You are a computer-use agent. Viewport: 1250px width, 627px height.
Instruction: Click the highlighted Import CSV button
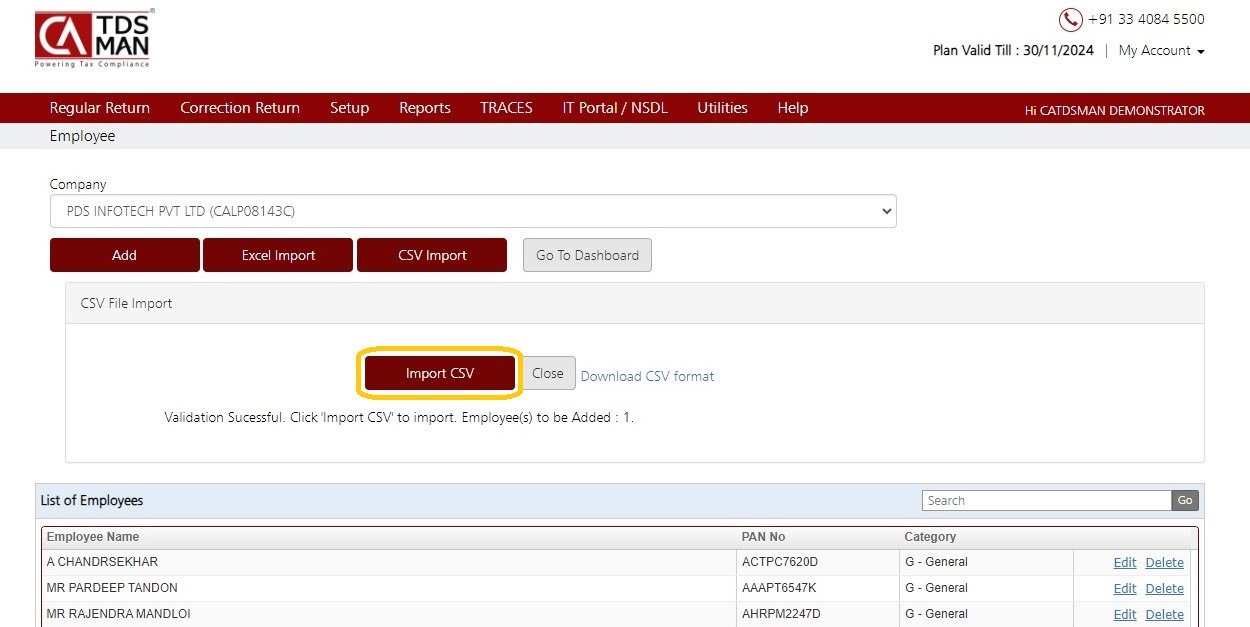440,373
